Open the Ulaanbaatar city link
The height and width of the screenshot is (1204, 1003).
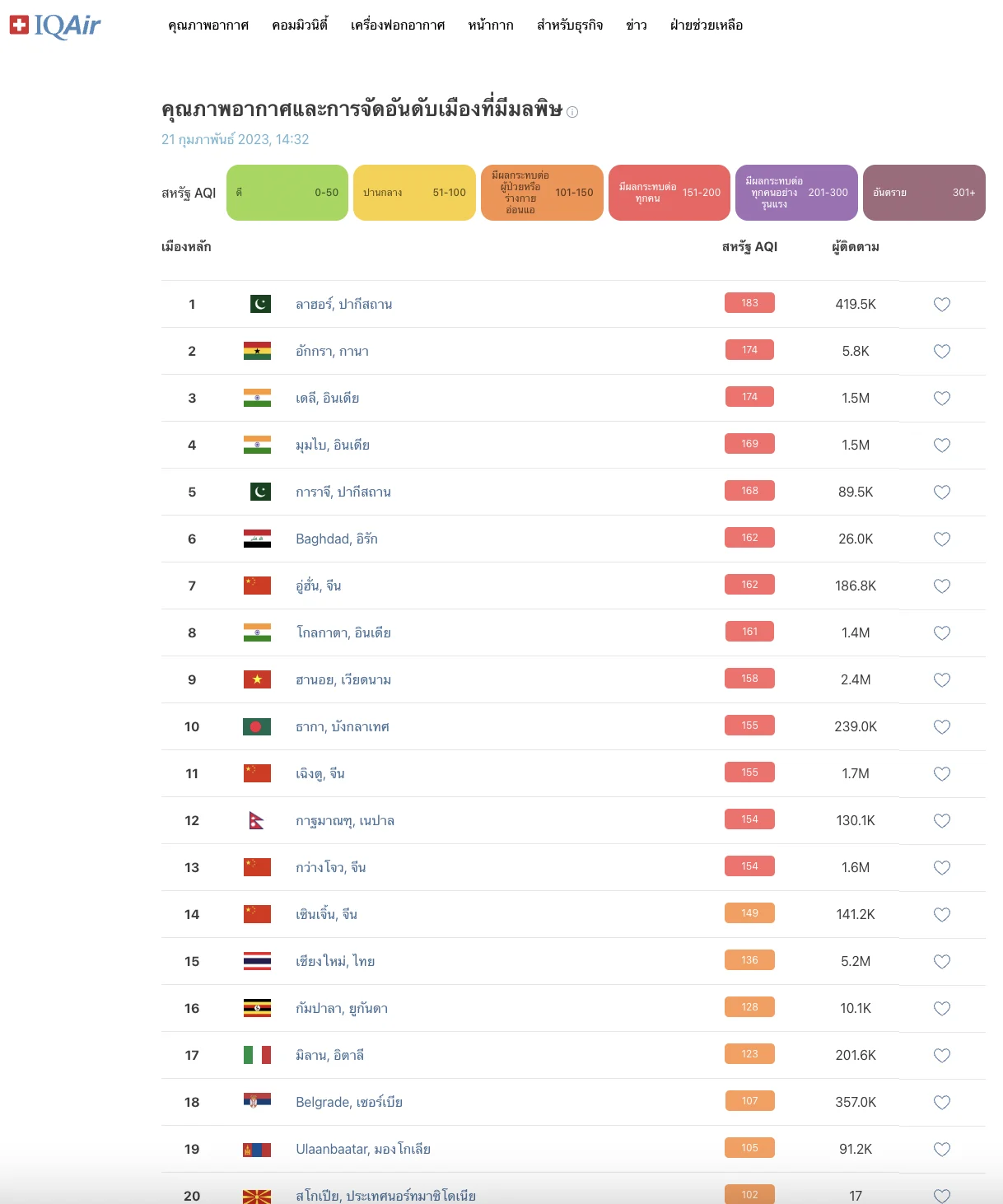tap(363, 1149)
